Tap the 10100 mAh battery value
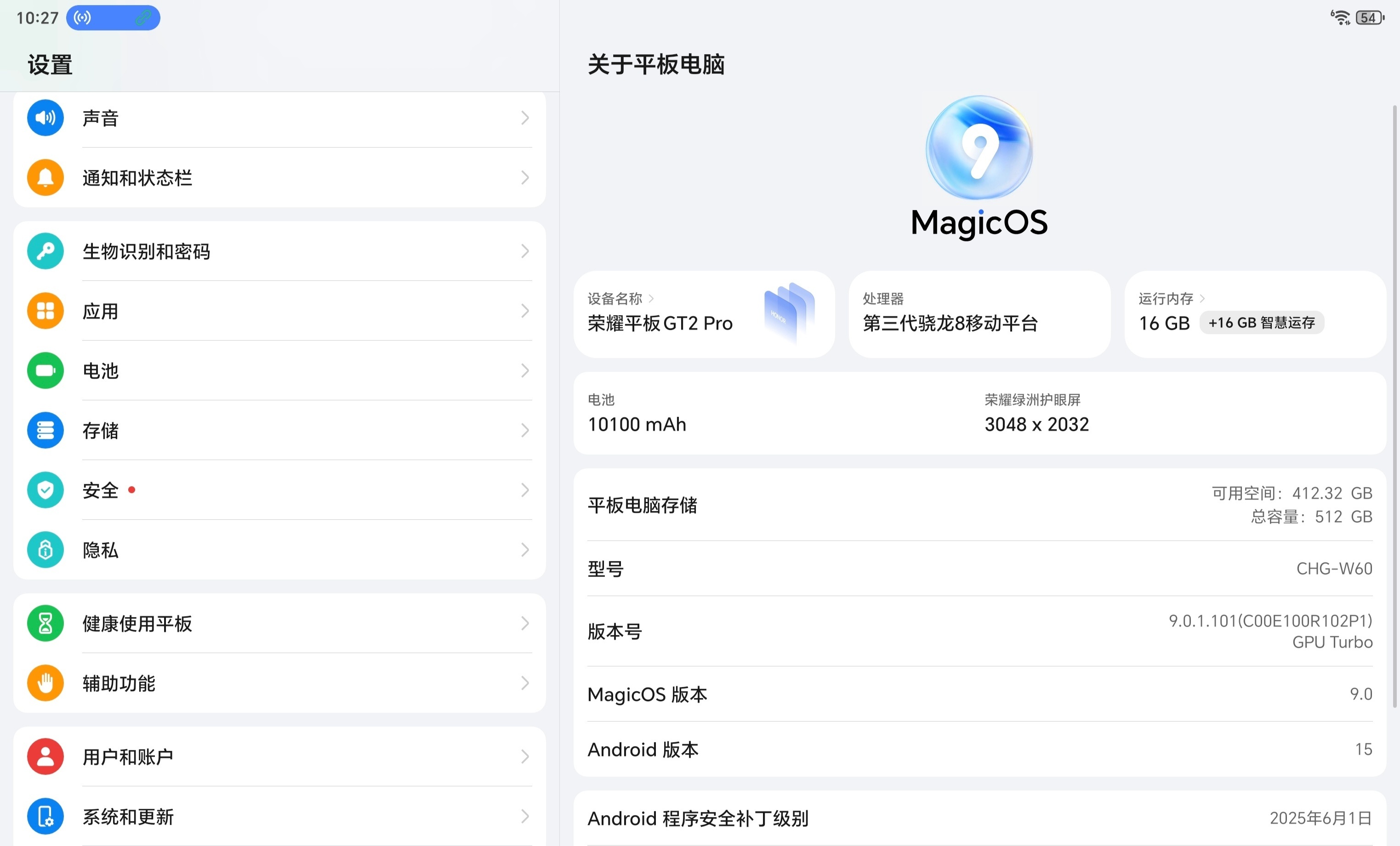The image size is (1400, 846). 637,425
